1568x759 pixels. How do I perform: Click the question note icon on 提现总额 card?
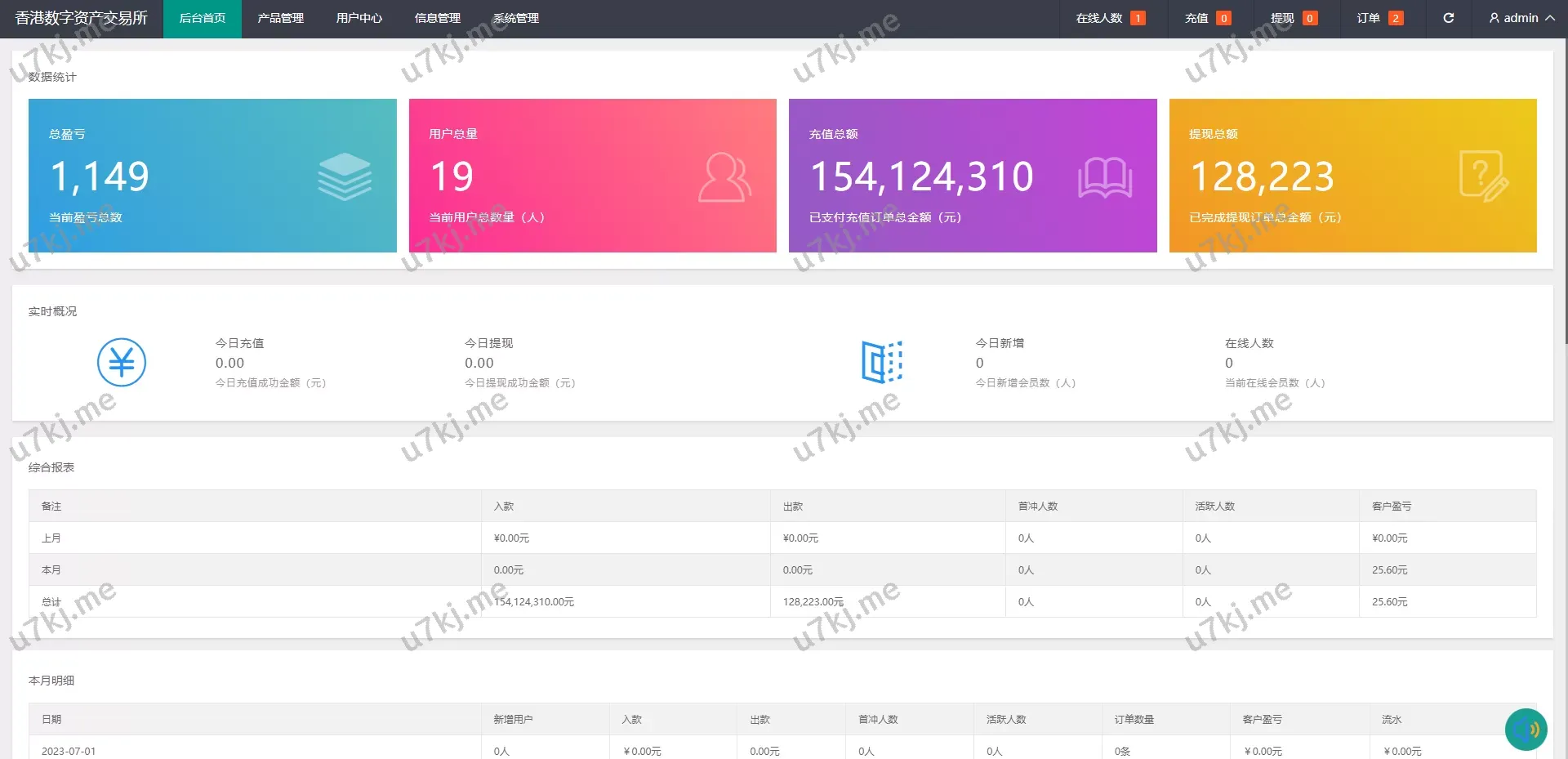[x=1483, y=176]
